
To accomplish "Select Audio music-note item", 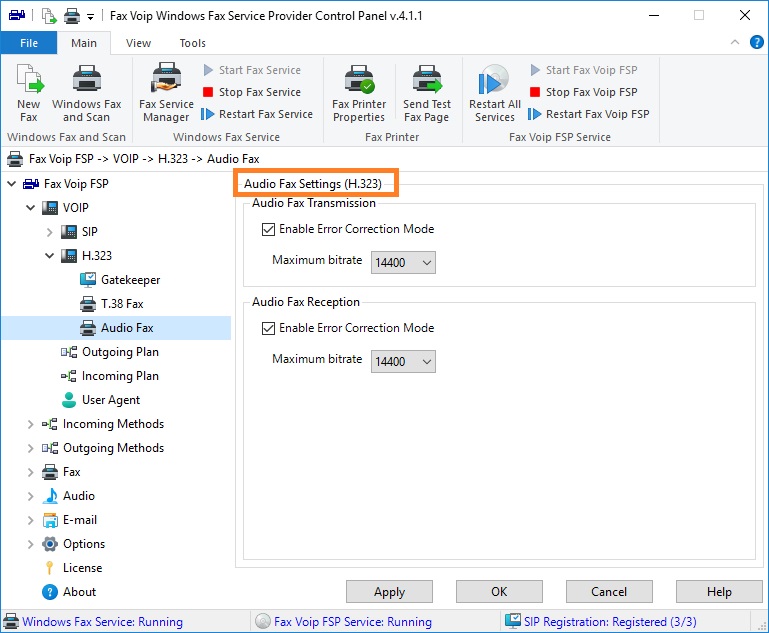I will pyautogui.click(x=68, y=496).
